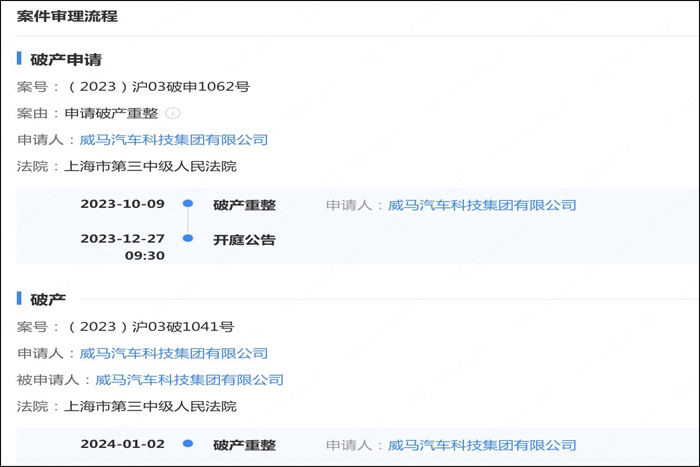Click the info icon beside 申请破产重整
Image resolution: width=700 pixels, height=467 pixels.
(x=173, y=113)
